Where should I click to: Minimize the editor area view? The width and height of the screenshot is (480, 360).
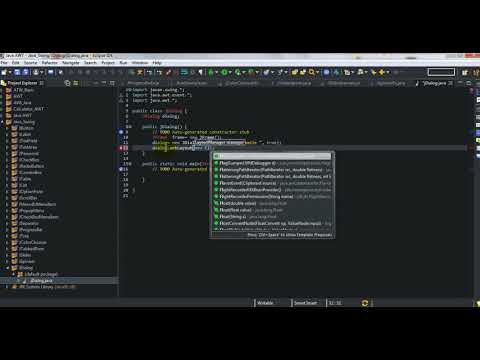[x=460, y=83]
